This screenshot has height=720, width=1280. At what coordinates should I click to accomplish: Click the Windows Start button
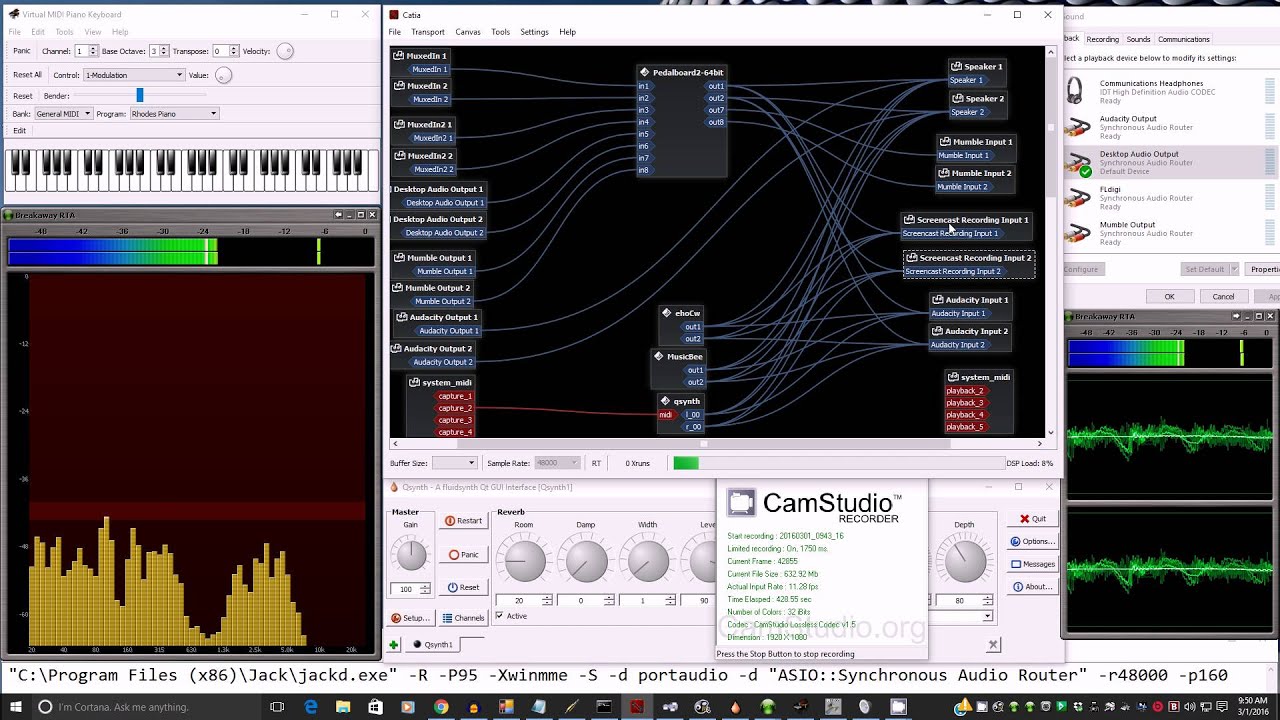(14, 707)
